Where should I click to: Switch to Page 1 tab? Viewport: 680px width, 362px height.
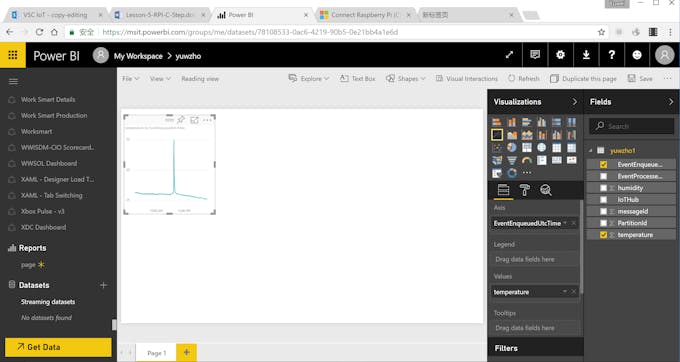(x=156, y=353)
